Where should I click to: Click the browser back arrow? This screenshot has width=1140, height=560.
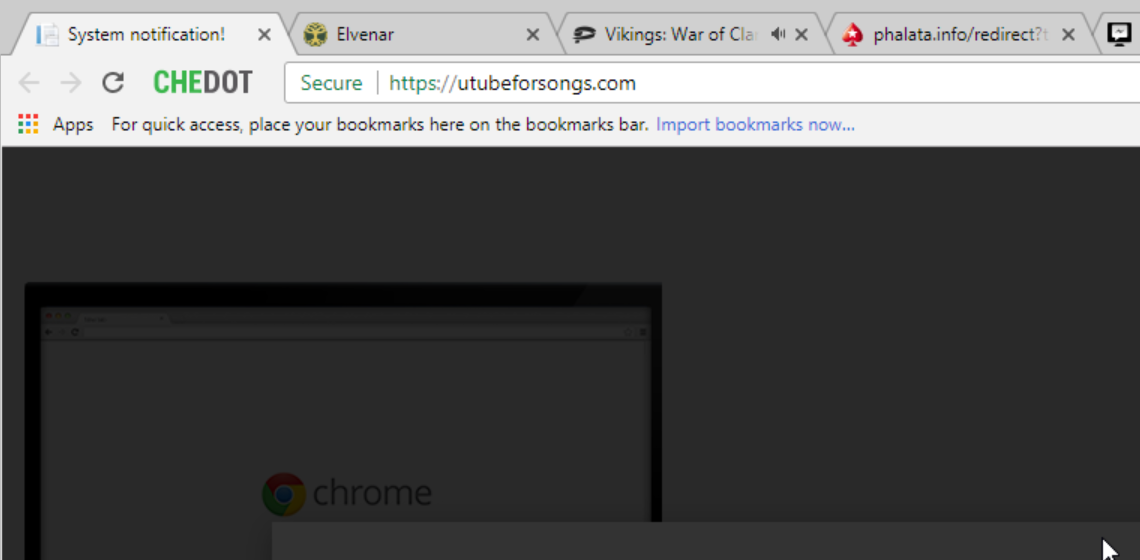29,83
